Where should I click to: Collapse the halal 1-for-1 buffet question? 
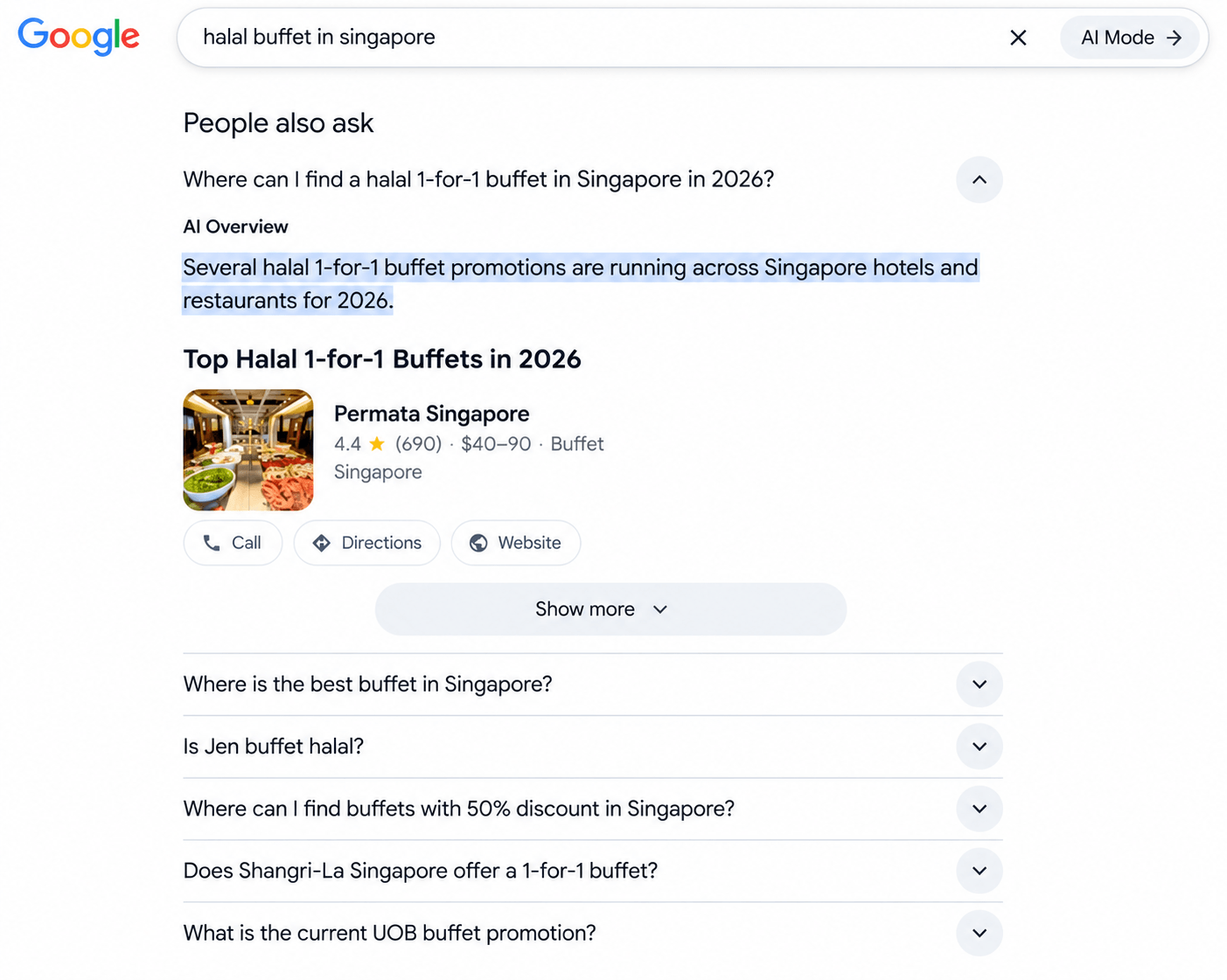coord(980,179)
